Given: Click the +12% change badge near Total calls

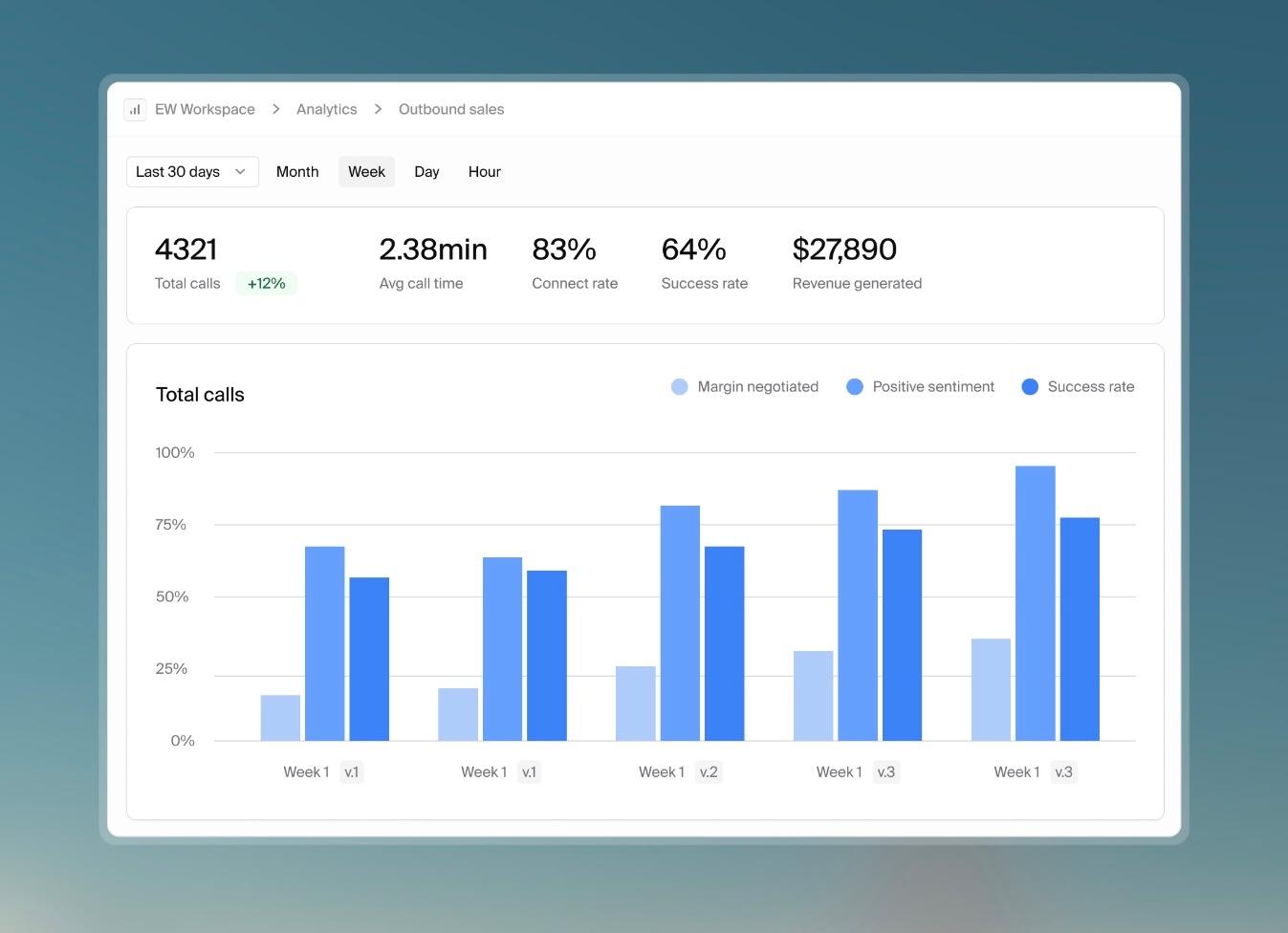Looking at the screenshot, I should point(266,283).
